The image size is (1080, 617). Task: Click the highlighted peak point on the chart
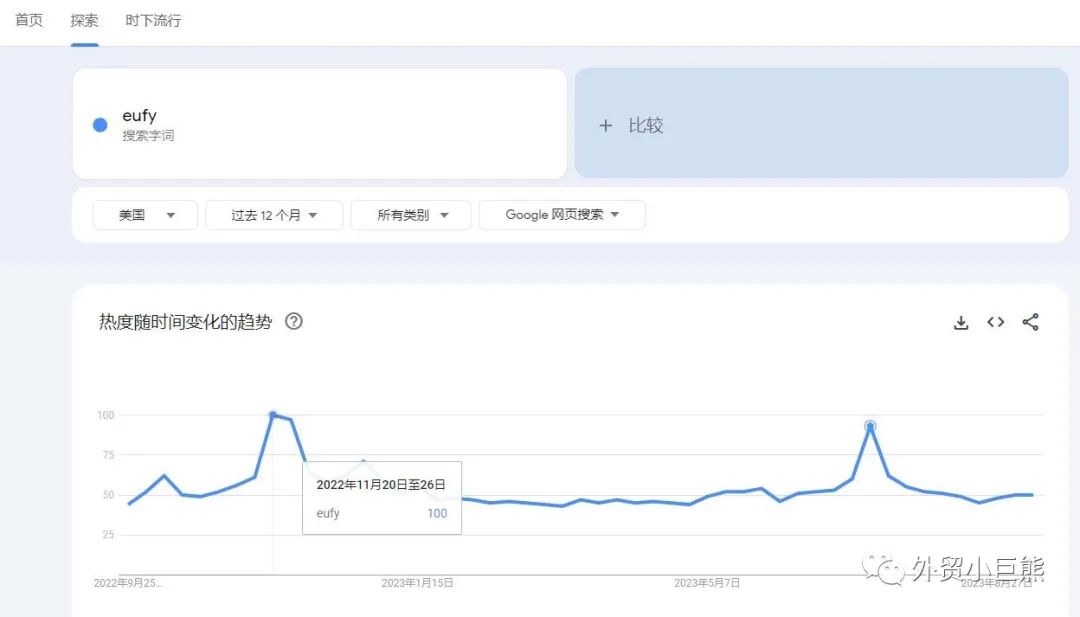870,425
